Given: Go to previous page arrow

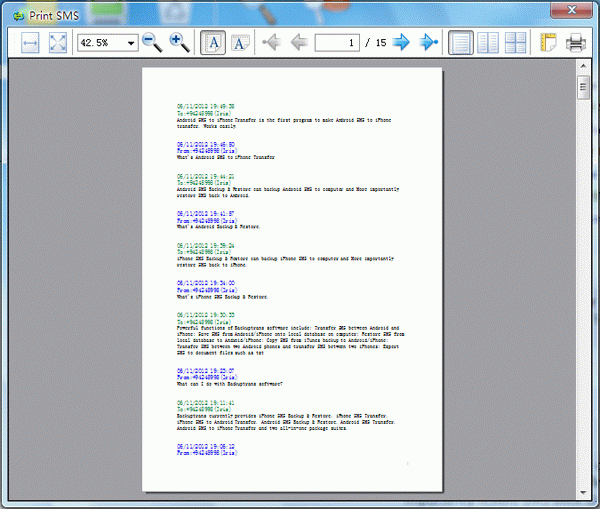Looking at the screenshot, I should [299, 42].
